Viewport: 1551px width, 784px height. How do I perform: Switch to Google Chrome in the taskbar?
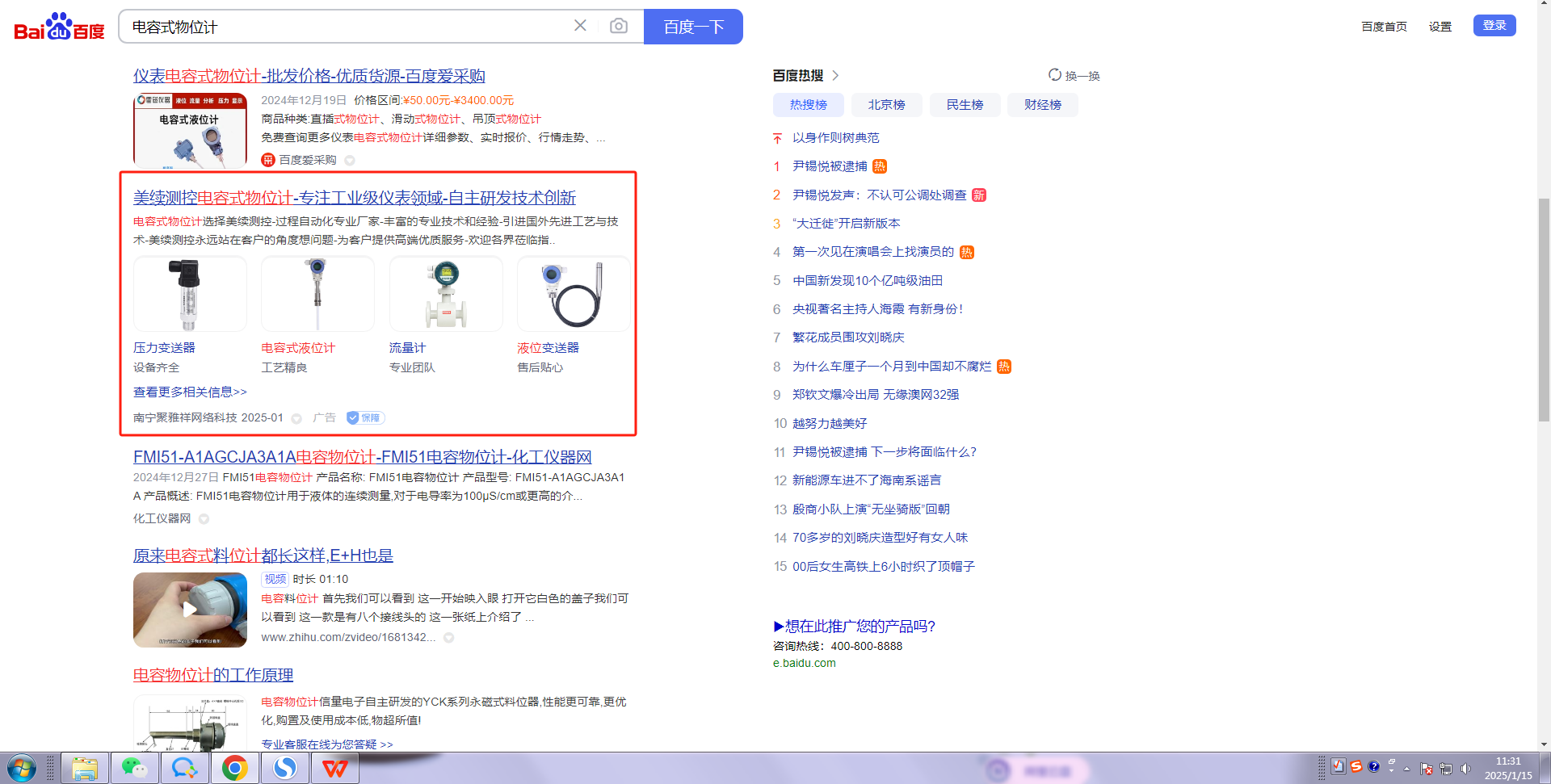[x=234, y=768]
